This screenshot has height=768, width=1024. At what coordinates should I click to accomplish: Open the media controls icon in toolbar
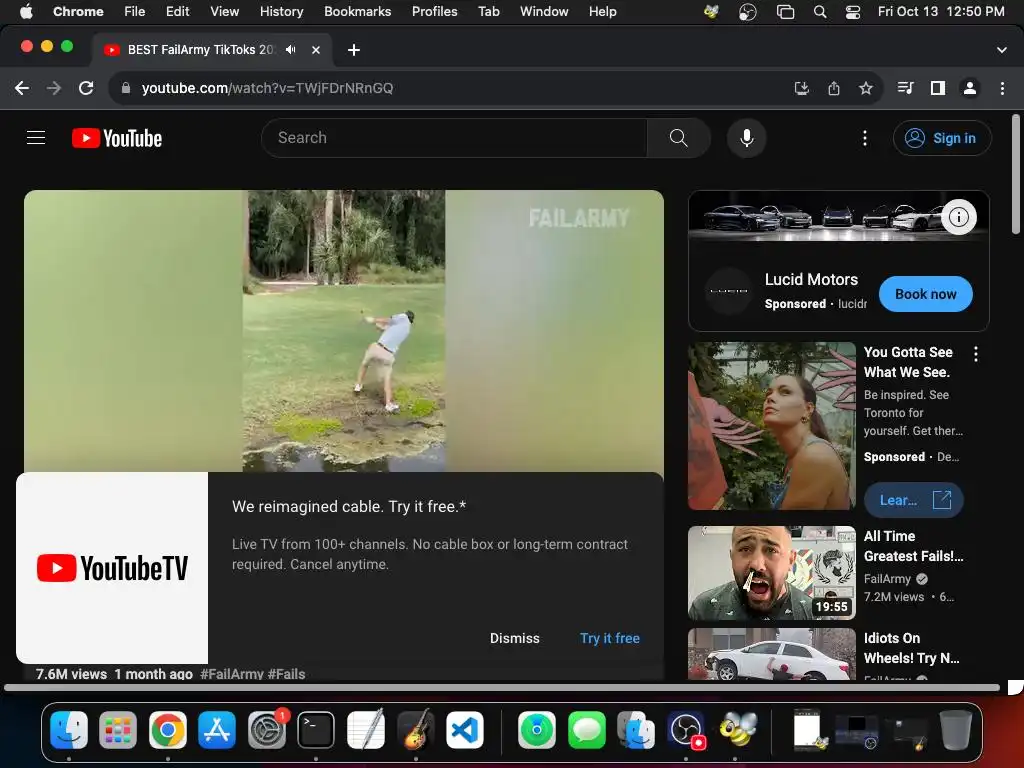point(905,88)
